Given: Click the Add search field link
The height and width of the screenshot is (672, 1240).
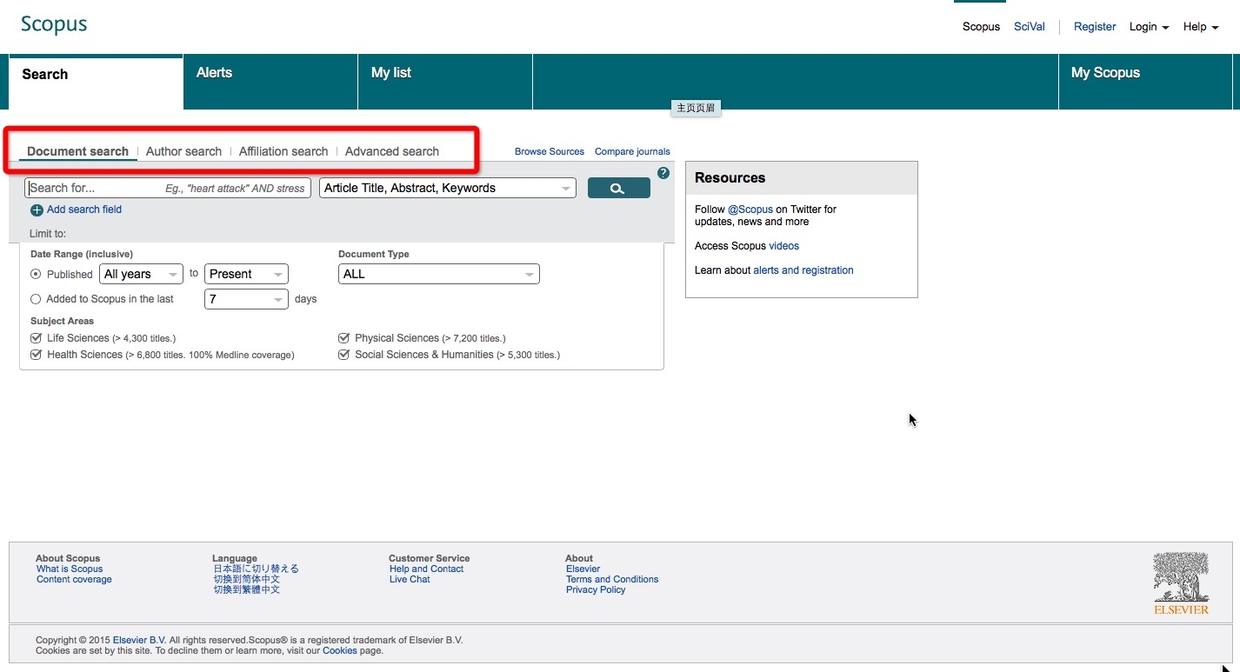Looking at the screenshot, I should [84, 210].
